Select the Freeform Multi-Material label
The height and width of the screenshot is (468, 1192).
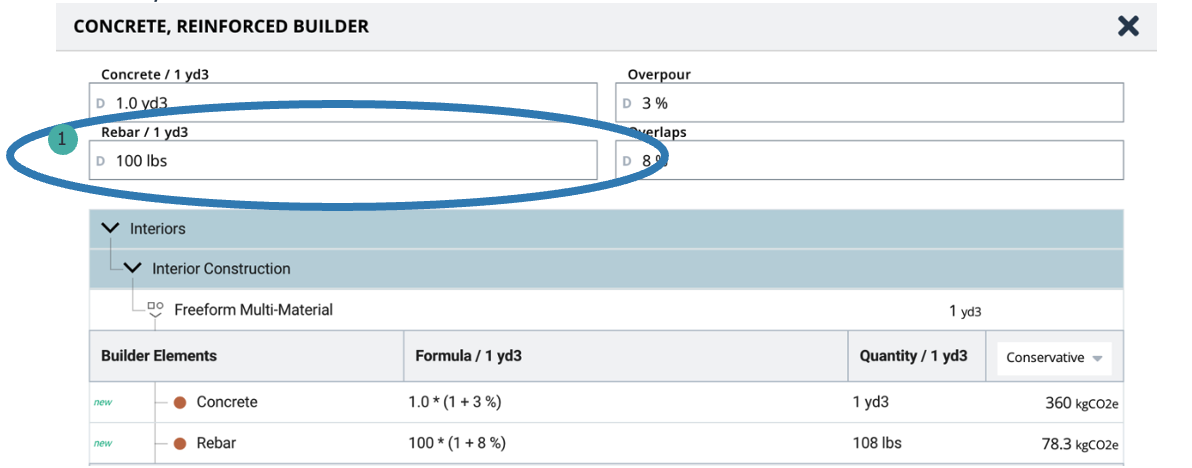point(253,310)
